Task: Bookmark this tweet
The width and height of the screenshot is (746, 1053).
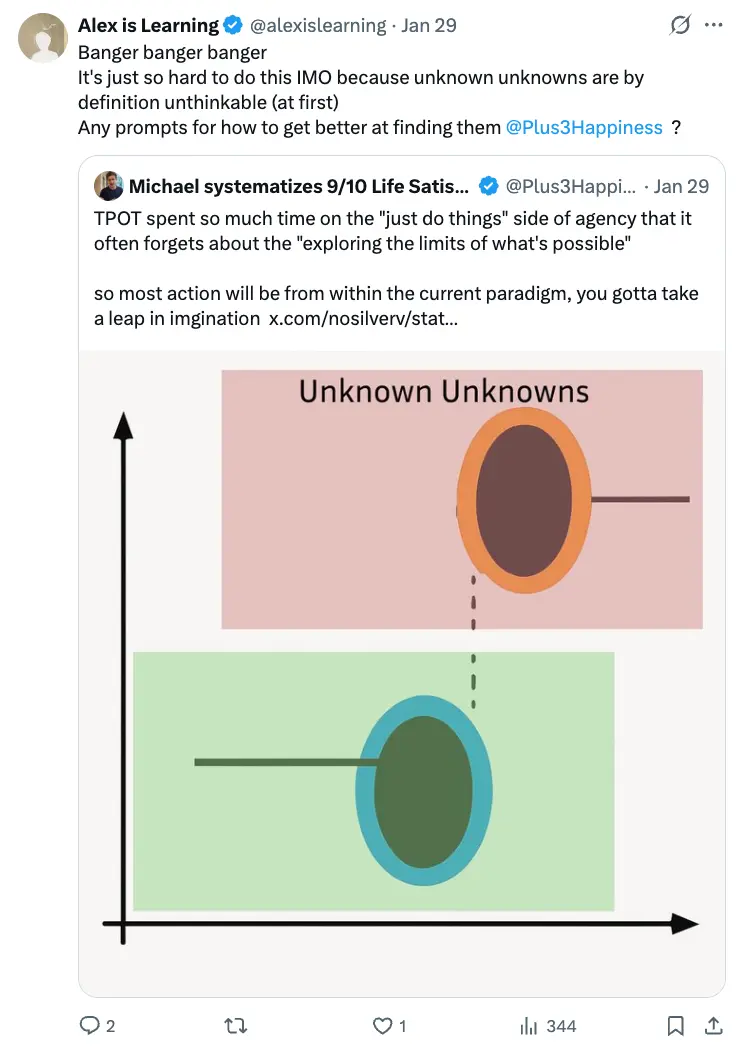Action: click(676, 1025)
